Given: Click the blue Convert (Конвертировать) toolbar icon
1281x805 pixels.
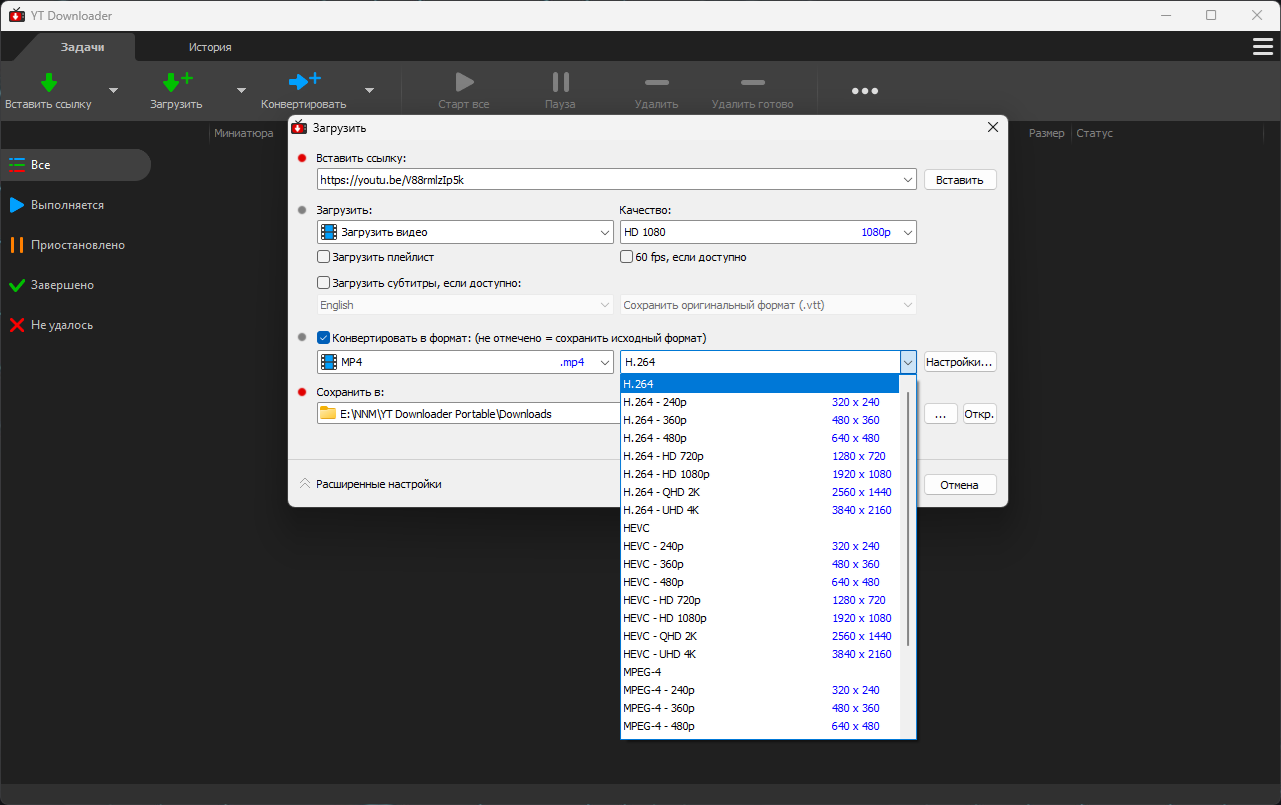Looking at the screenshot, I should click(x=304, y=82).
